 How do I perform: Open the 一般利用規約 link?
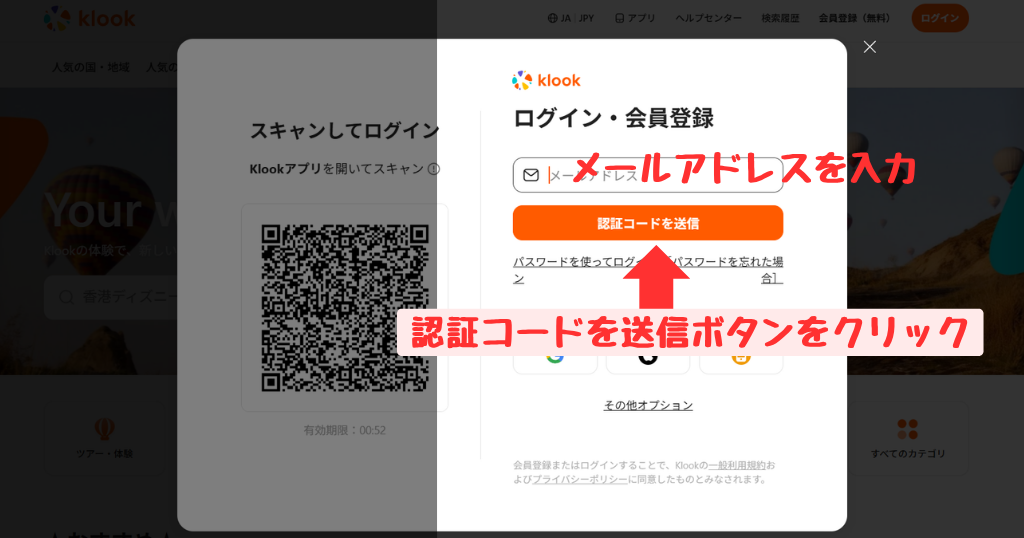737,465
